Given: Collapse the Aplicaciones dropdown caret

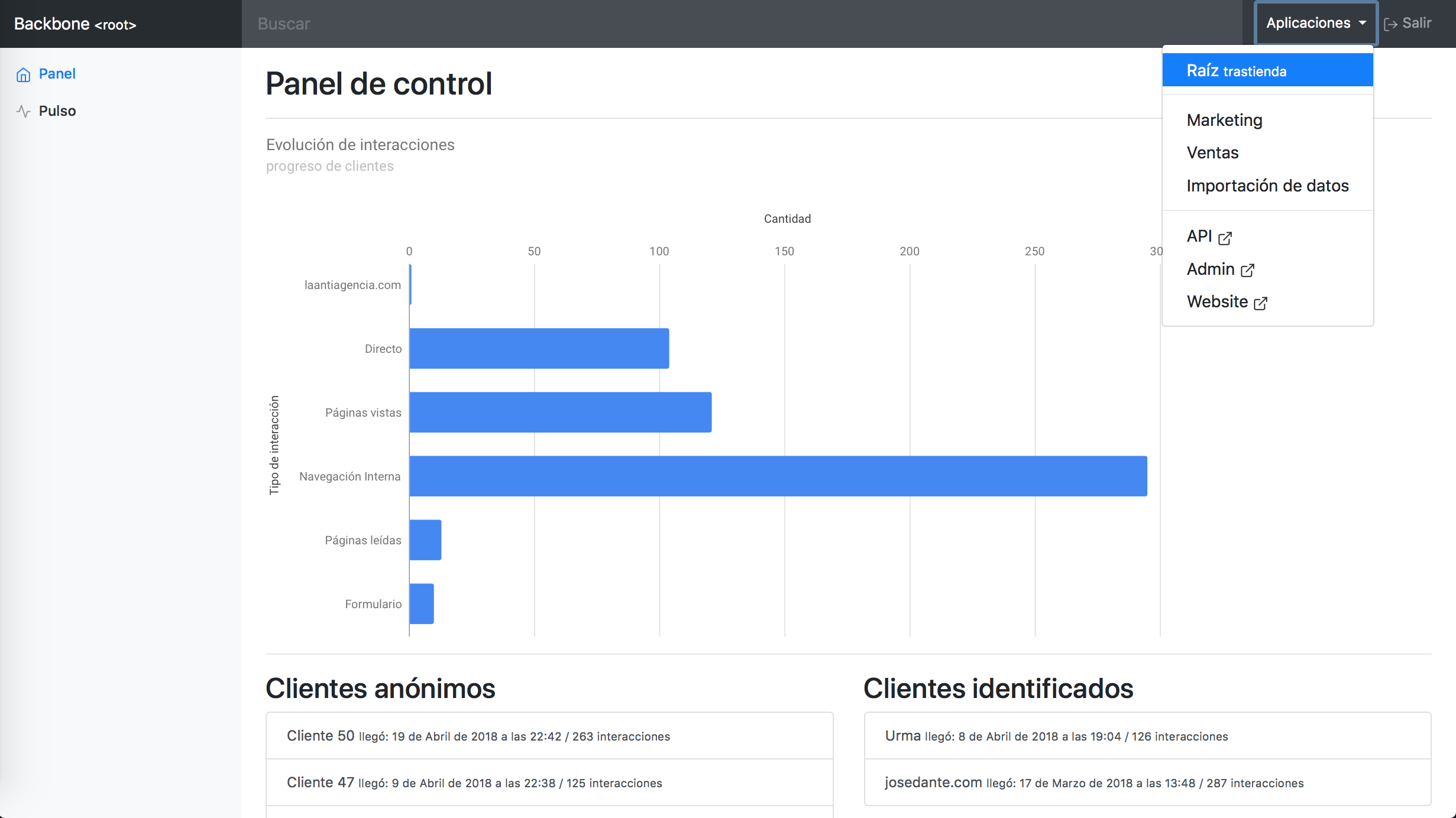Looking at the screenshot, I should (x=1364, y=24).
